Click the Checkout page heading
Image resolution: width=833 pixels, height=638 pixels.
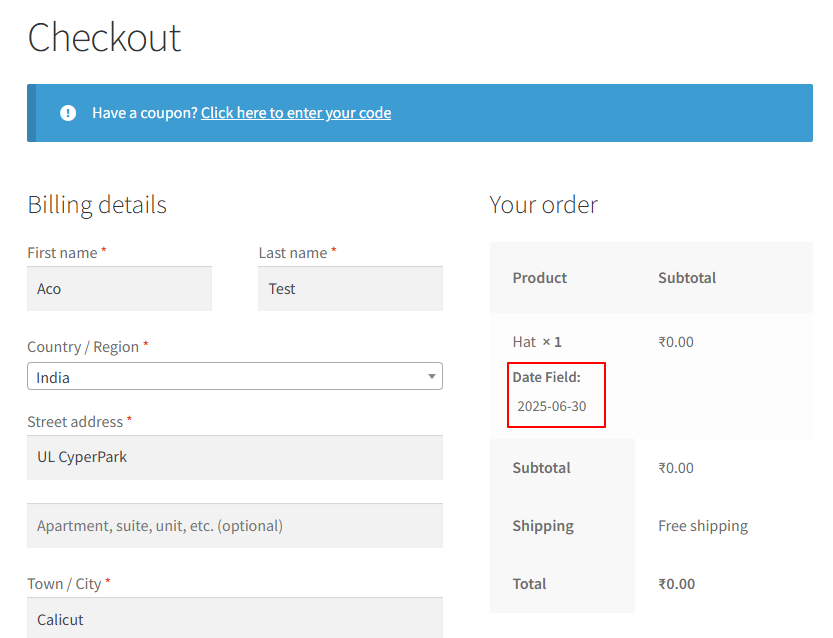[104, 38]
